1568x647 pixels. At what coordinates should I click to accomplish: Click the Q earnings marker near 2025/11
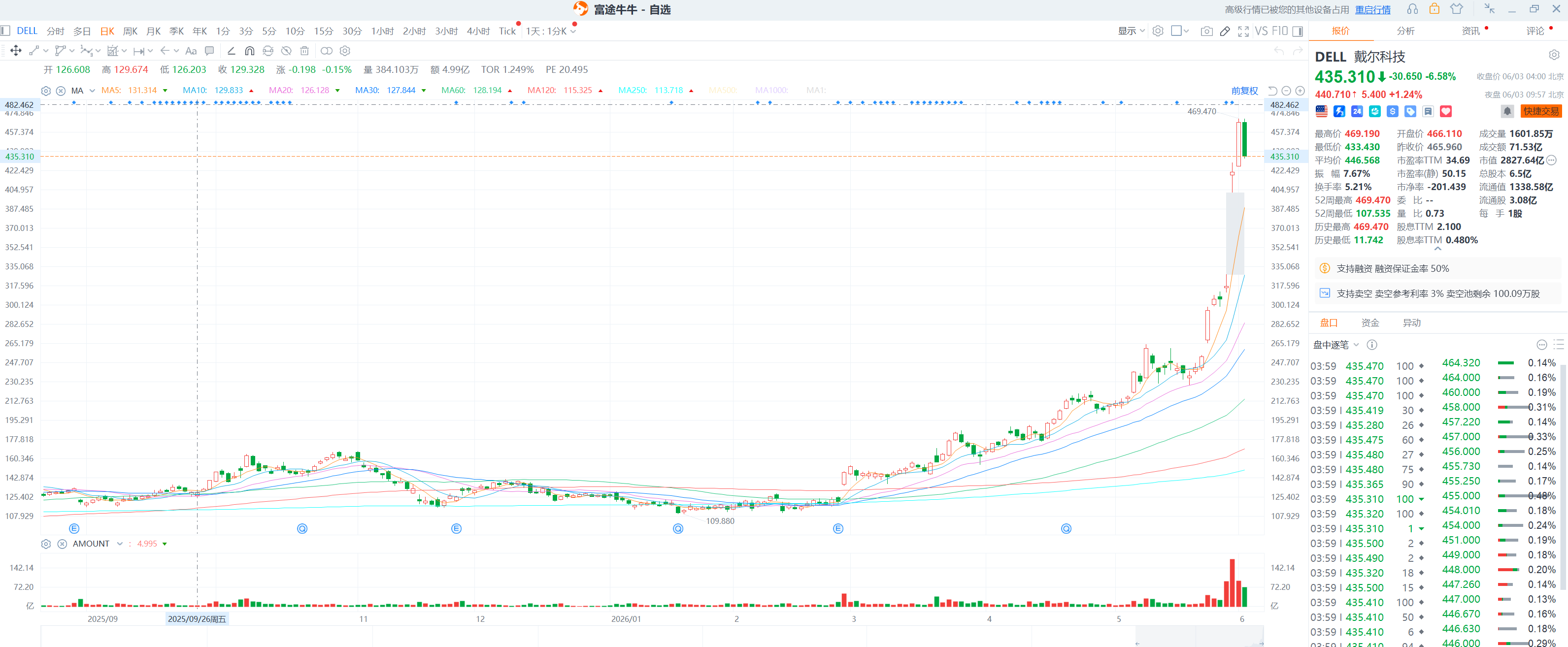[302, 528]
